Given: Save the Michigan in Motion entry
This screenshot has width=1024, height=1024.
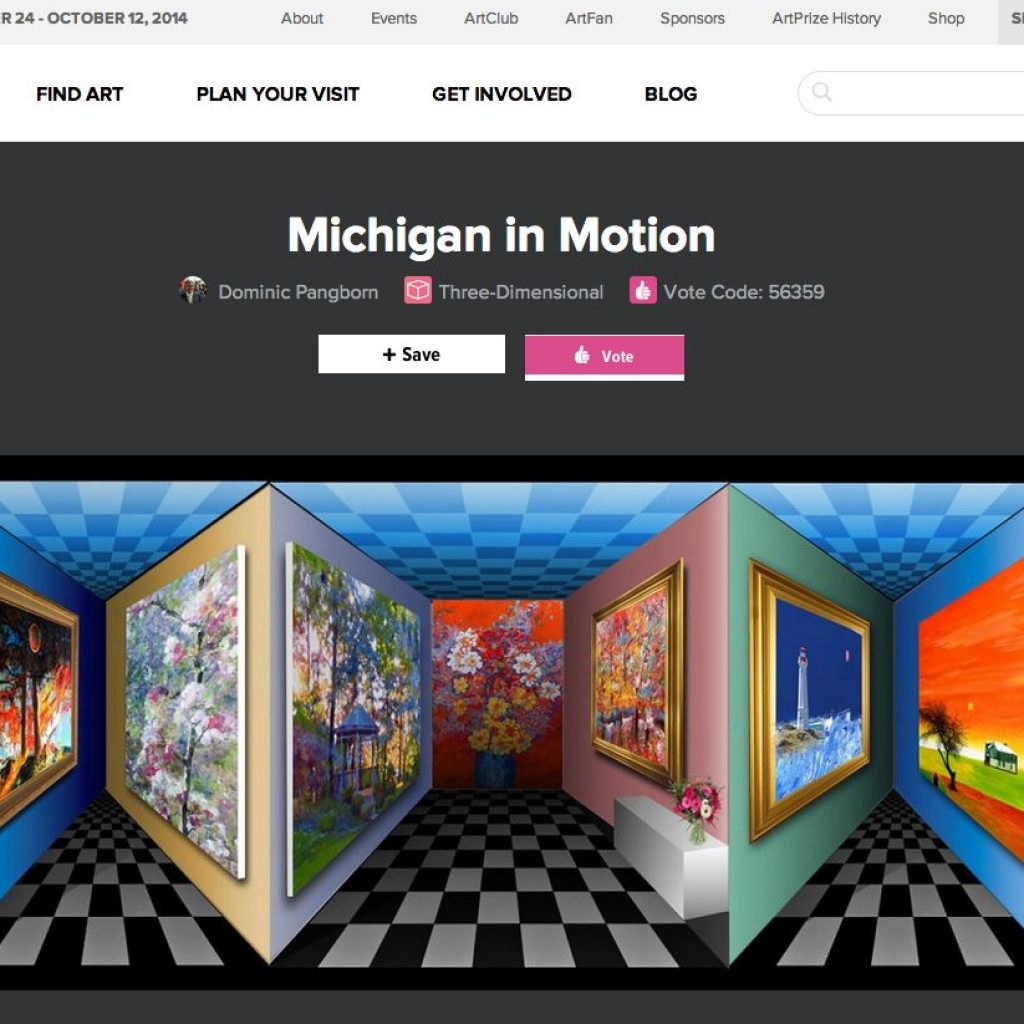Looking at the screenshot, I should pos(411,354).
